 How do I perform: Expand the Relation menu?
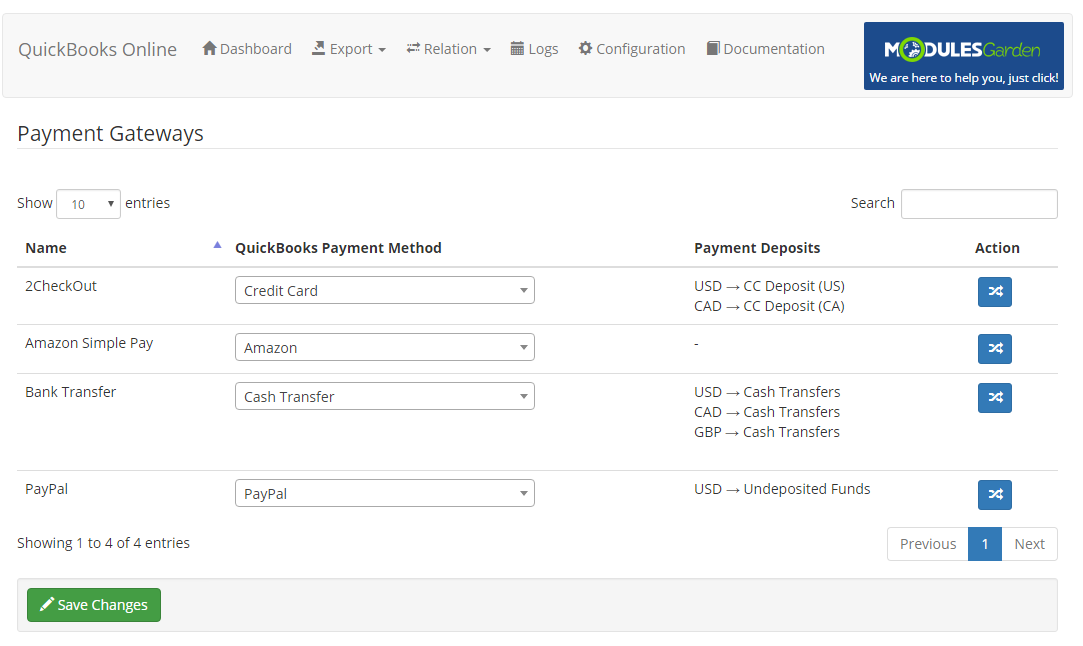[448, 49]
